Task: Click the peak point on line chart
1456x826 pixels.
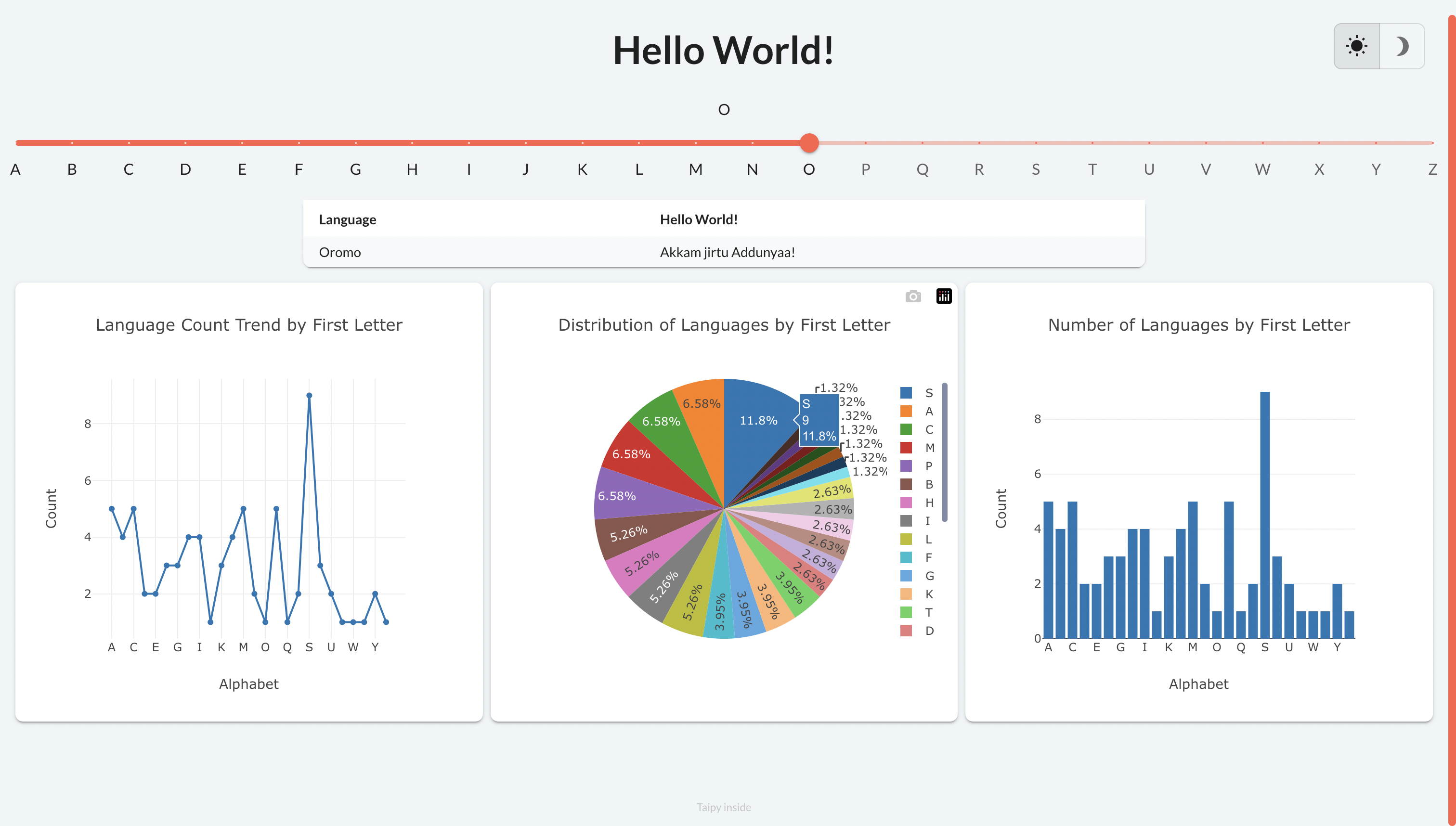Action: tap(309, 395)
